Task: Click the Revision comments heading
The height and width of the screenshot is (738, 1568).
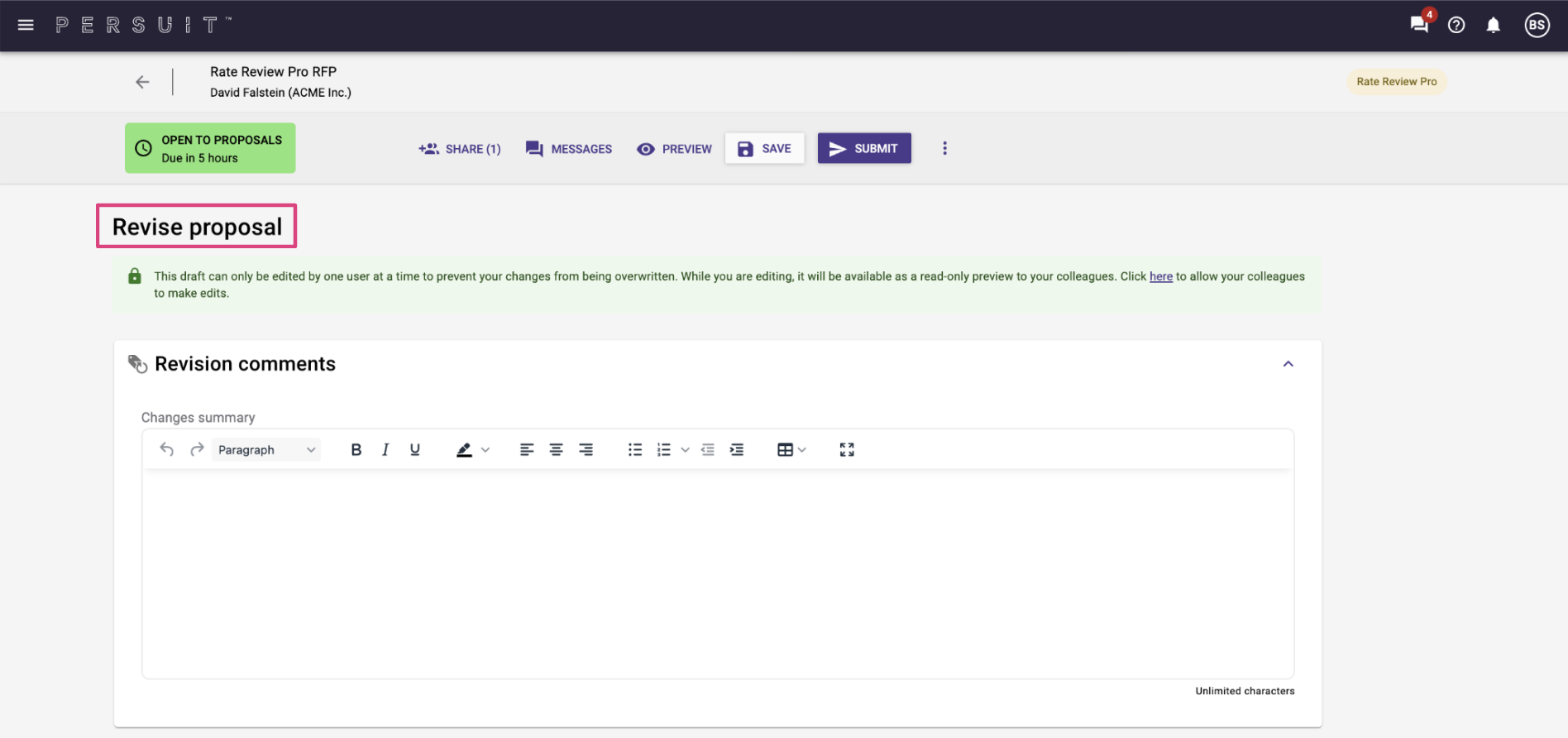Action: [246, 364]
